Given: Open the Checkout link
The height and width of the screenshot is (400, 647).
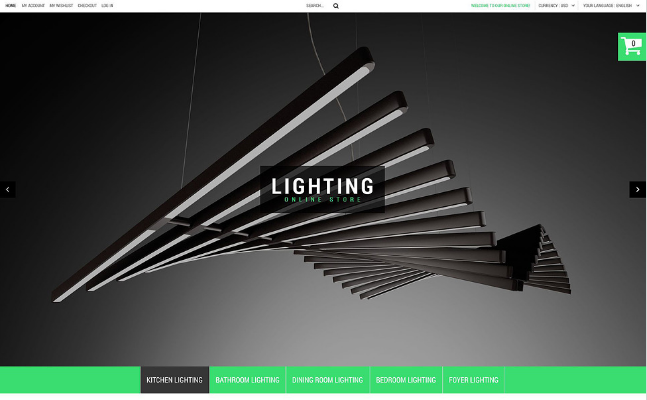Looking at the screenshot, I should tap(87, 6).
